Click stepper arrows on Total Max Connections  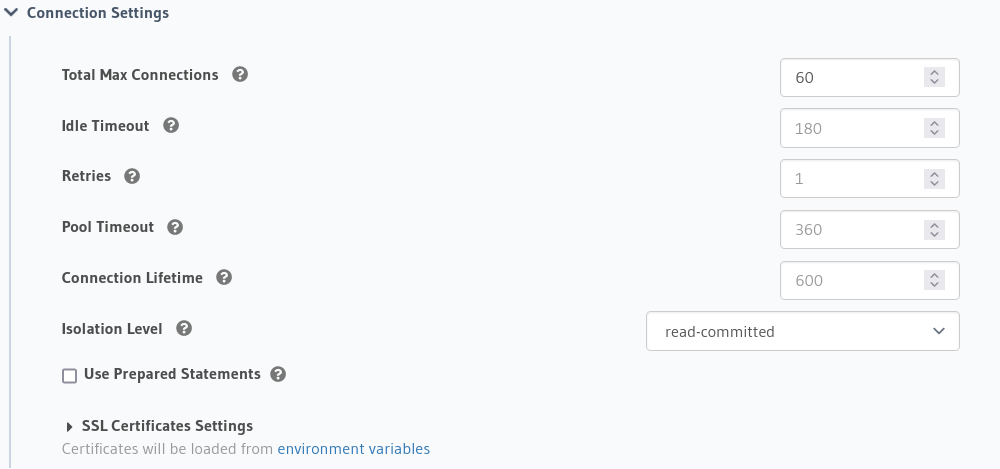click(934, 78)
